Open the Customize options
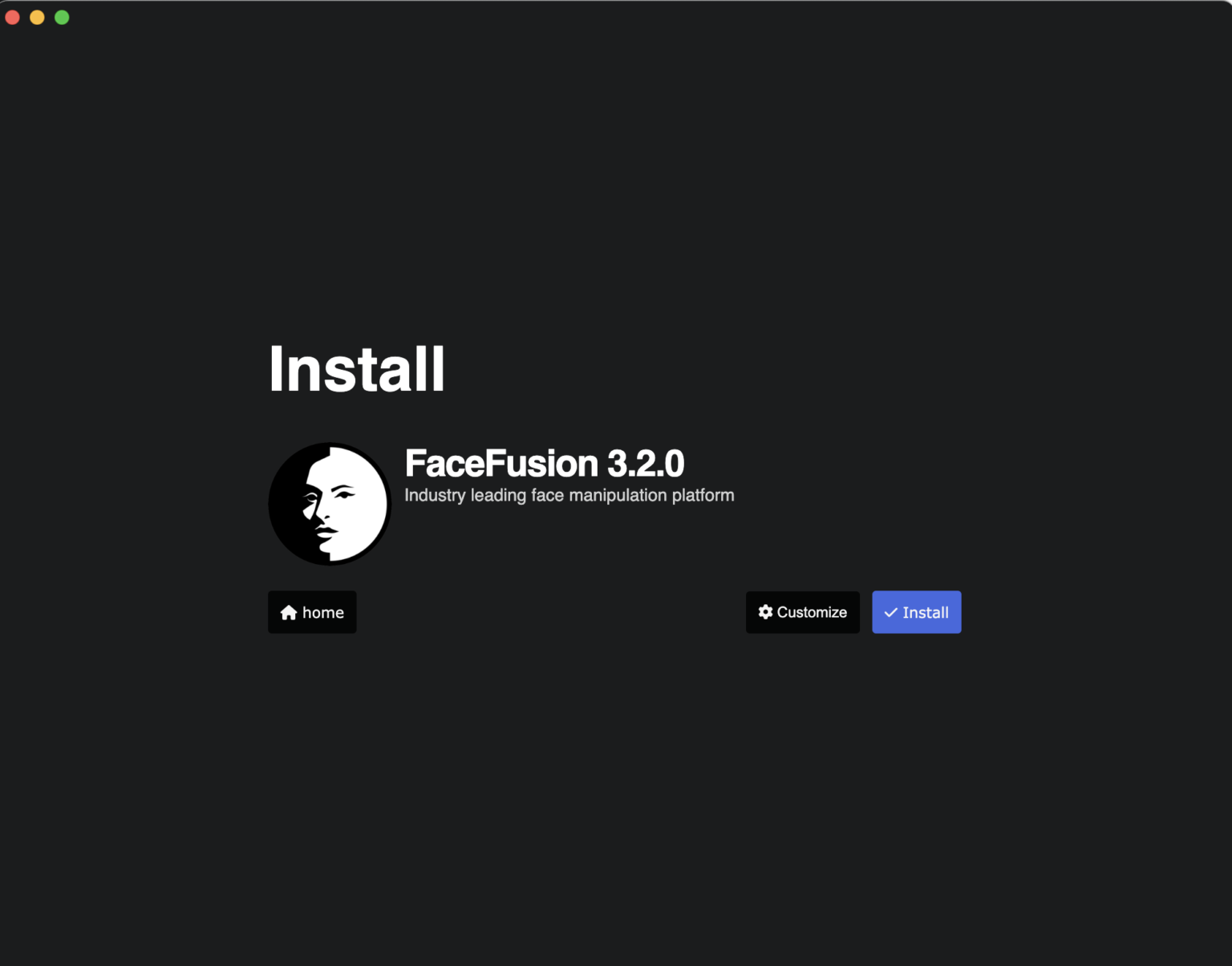 click(x=803, y=612)
